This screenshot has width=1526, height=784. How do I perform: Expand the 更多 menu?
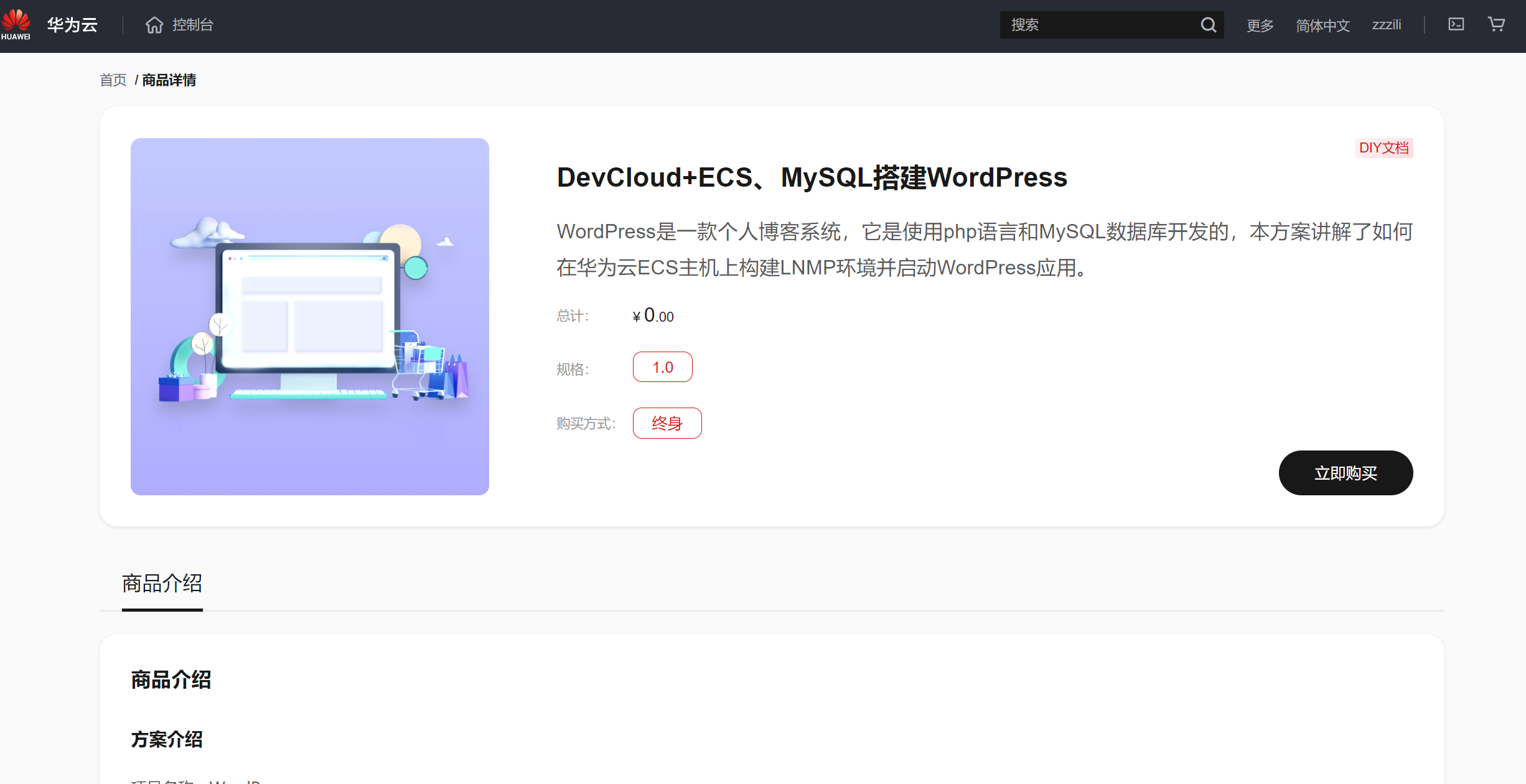click(x=1260, y=26)
